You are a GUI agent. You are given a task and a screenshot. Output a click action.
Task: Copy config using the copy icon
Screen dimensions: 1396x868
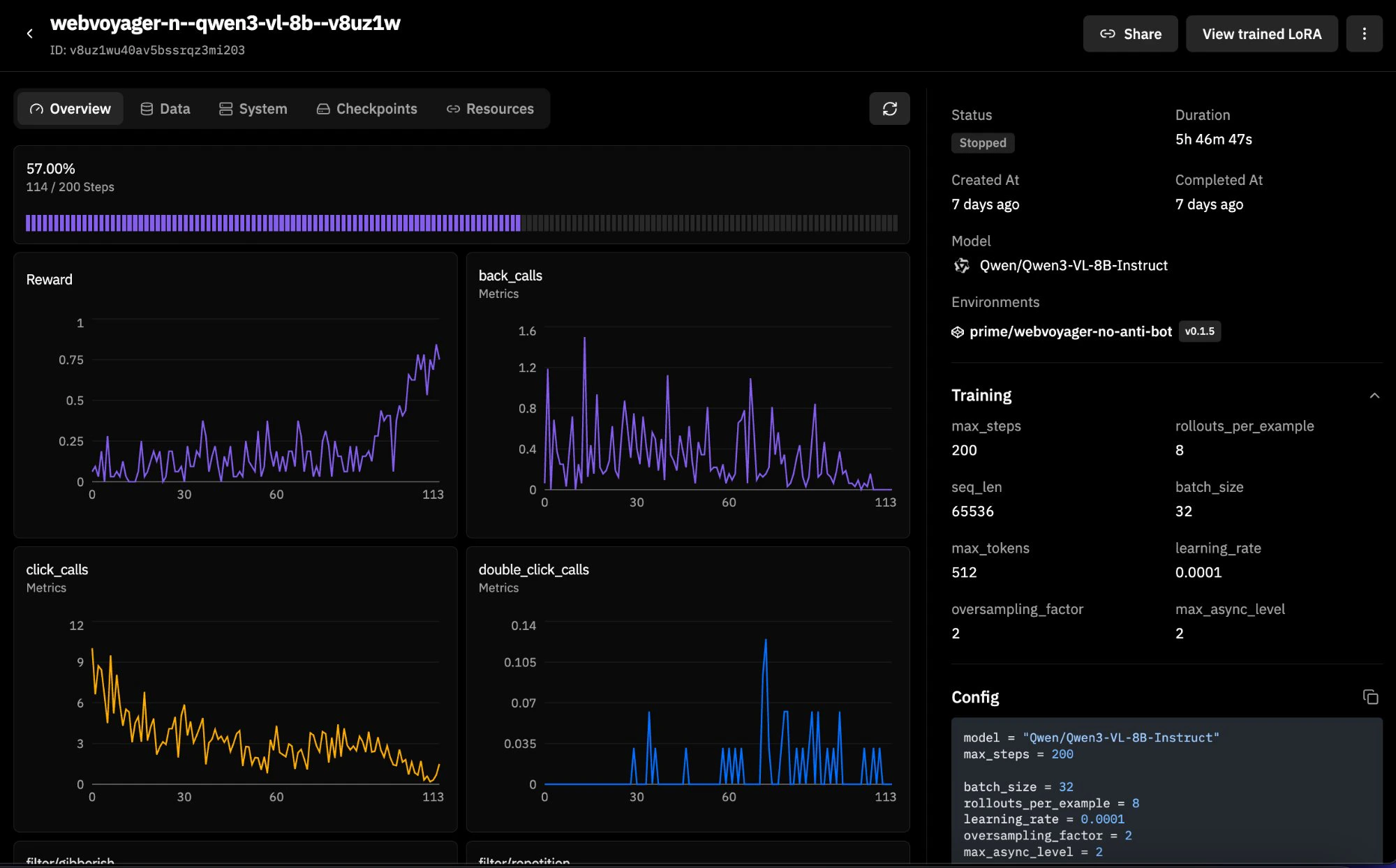(x=1370, y=697)
